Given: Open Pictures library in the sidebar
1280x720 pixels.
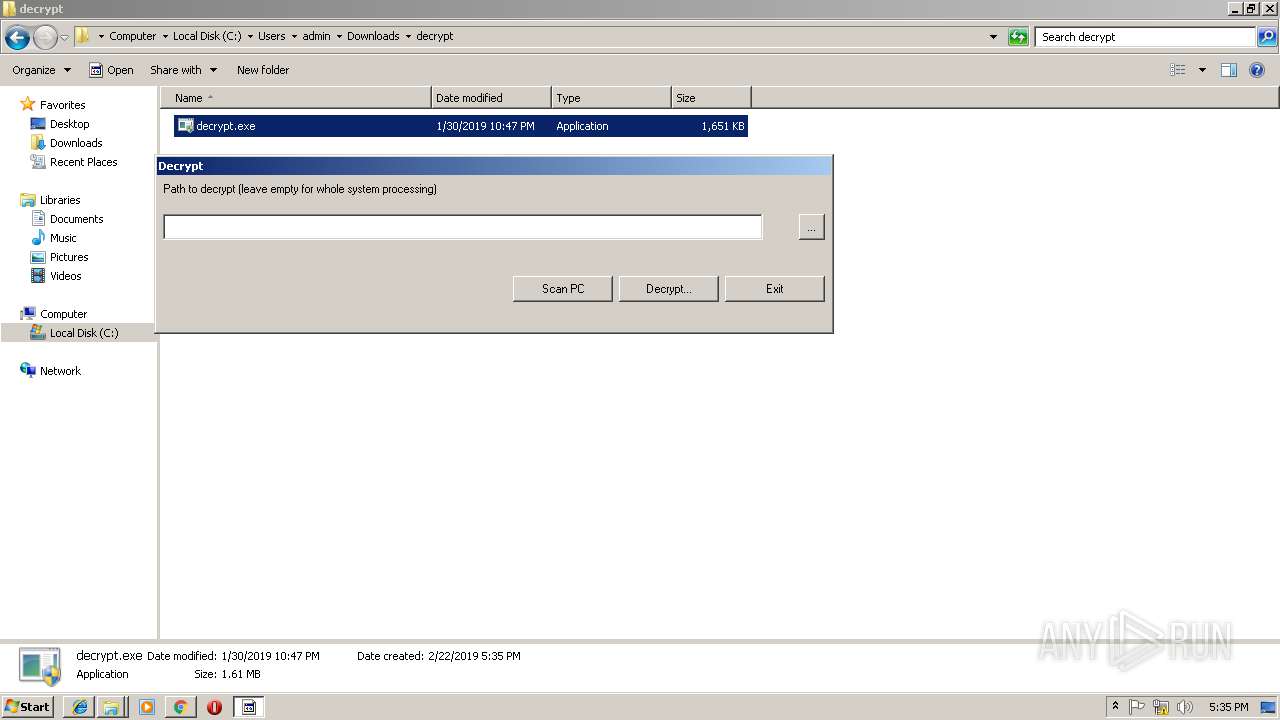Looking at the screenshot, I should (x=69, y=257).
